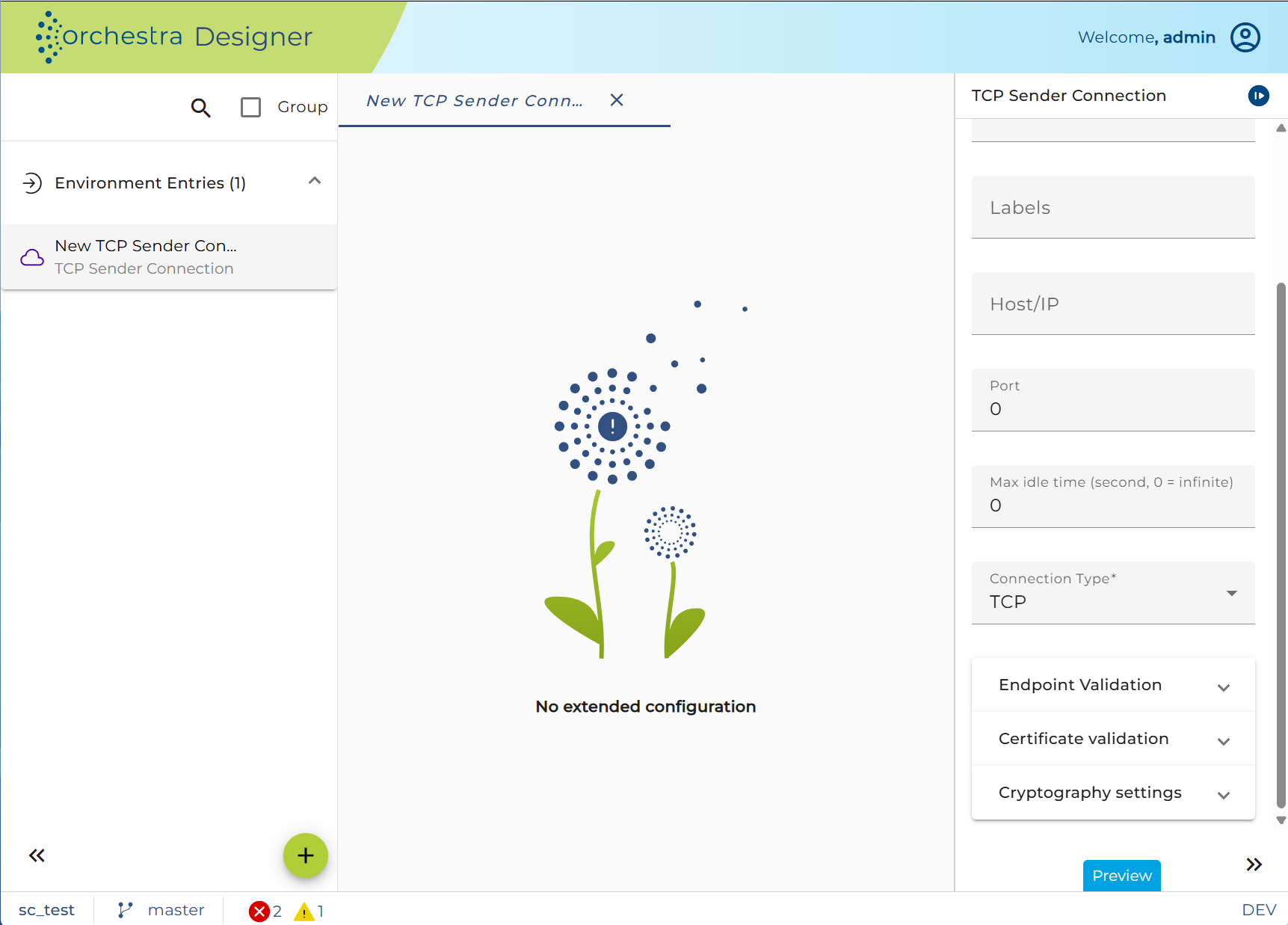The height and width of the screenshot is (925, 1288).
Task: Click the orchestra Designer logo
Action: (x=173, y=37)
